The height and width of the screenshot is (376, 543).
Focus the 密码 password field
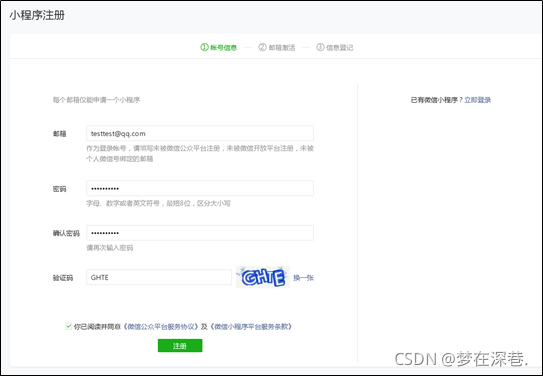click(200, 188)
